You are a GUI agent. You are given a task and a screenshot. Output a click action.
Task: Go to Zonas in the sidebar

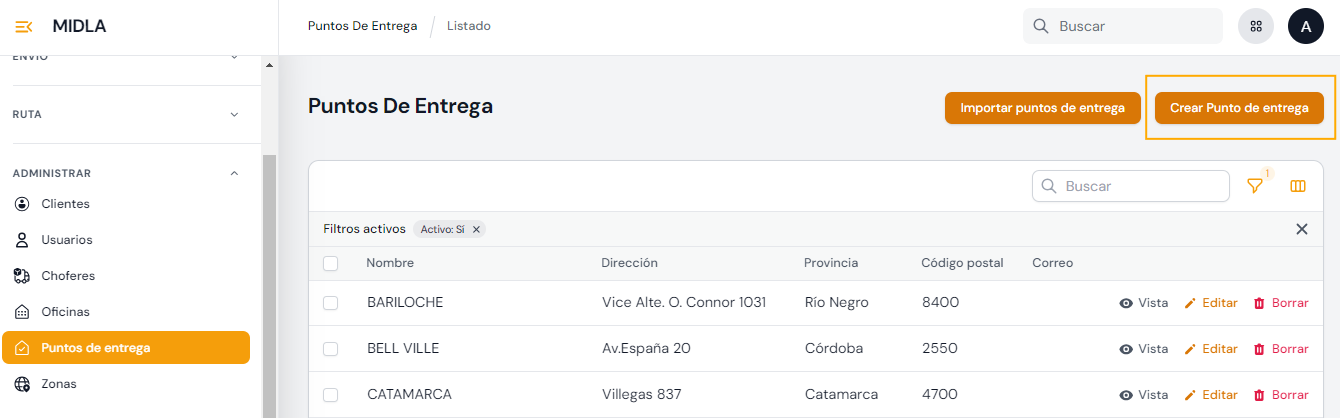click(58, 384)
